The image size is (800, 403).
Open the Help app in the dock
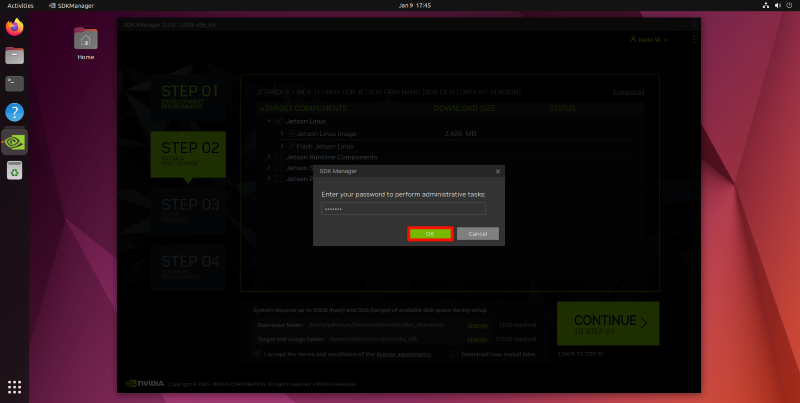click(x=14, y=112)
